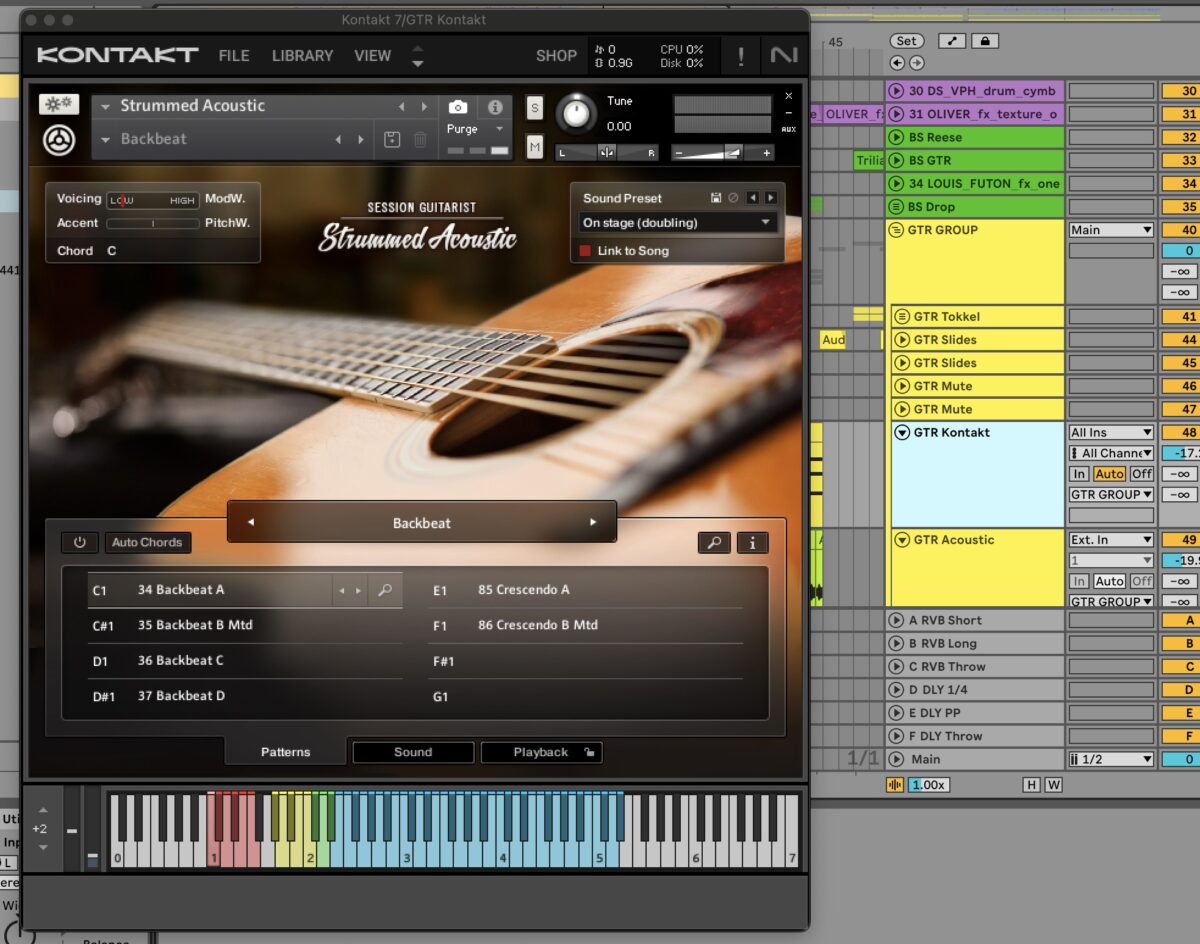Screen dimensions: 1200x944
Task: Open the instrument info icon
Action: (495, 107)
